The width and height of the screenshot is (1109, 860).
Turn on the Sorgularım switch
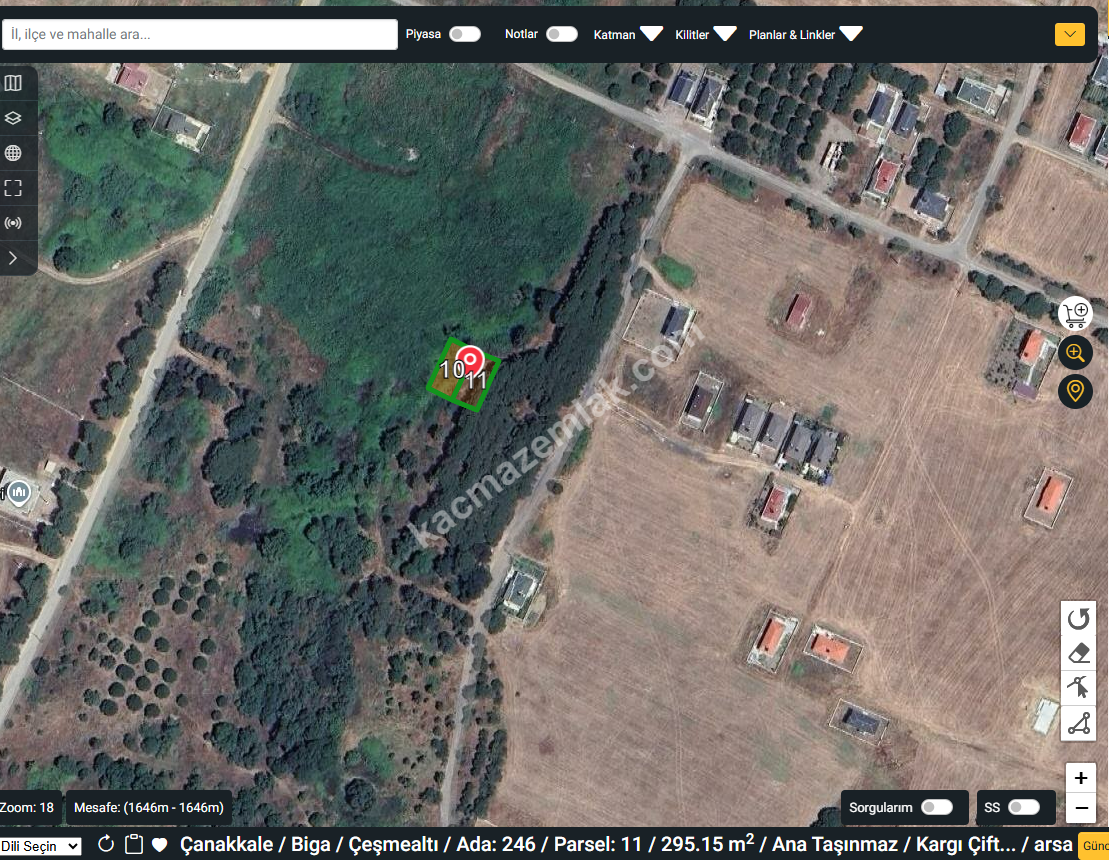coord(936,807)
